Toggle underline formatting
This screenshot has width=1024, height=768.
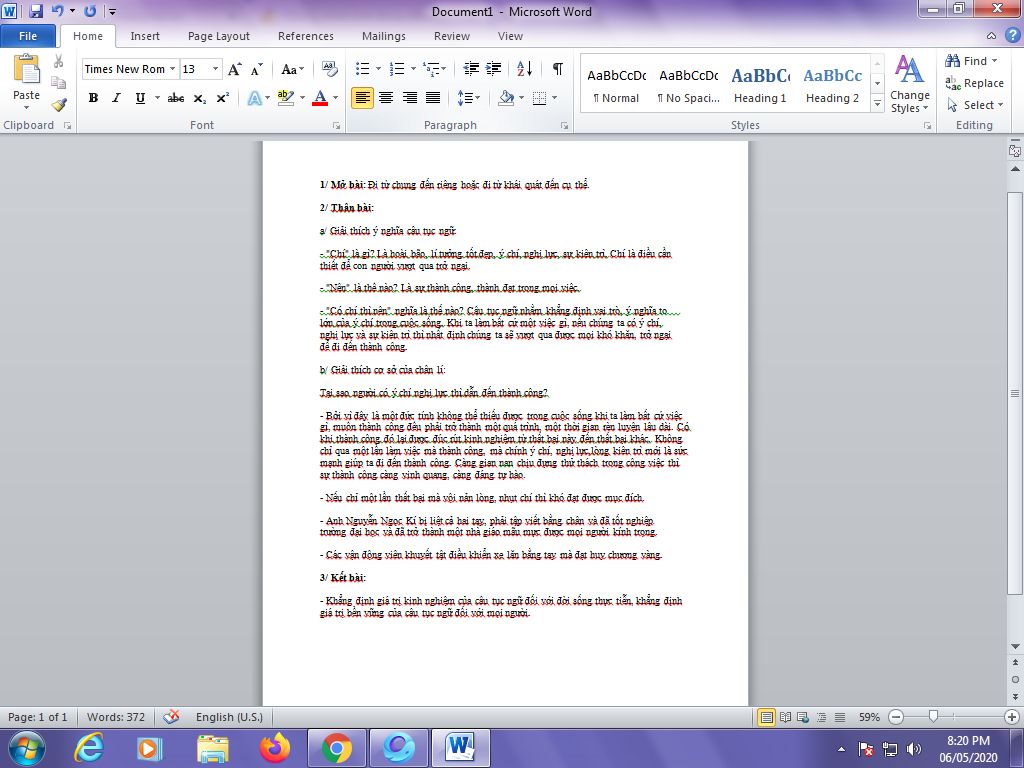(140, 98)
